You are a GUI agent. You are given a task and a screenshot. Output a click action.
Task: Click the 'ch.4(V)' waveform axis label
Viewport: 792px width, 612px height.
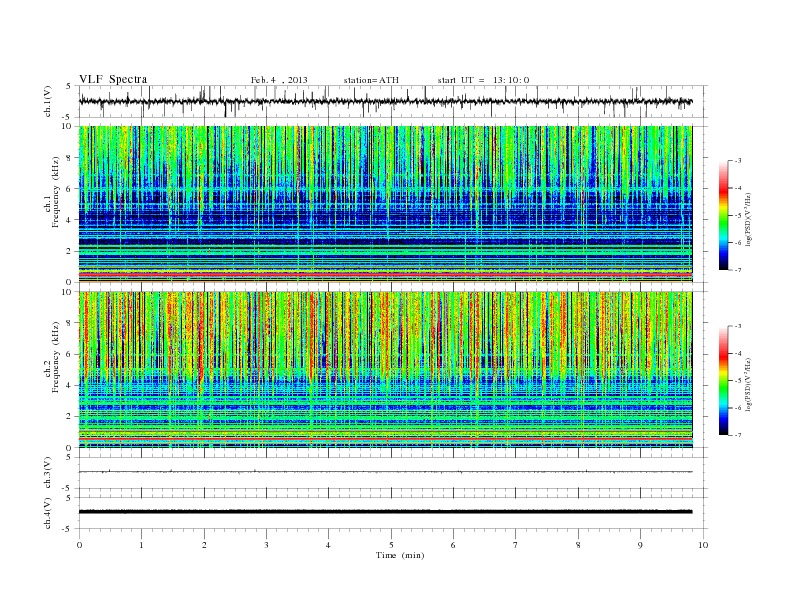[48, 513]
